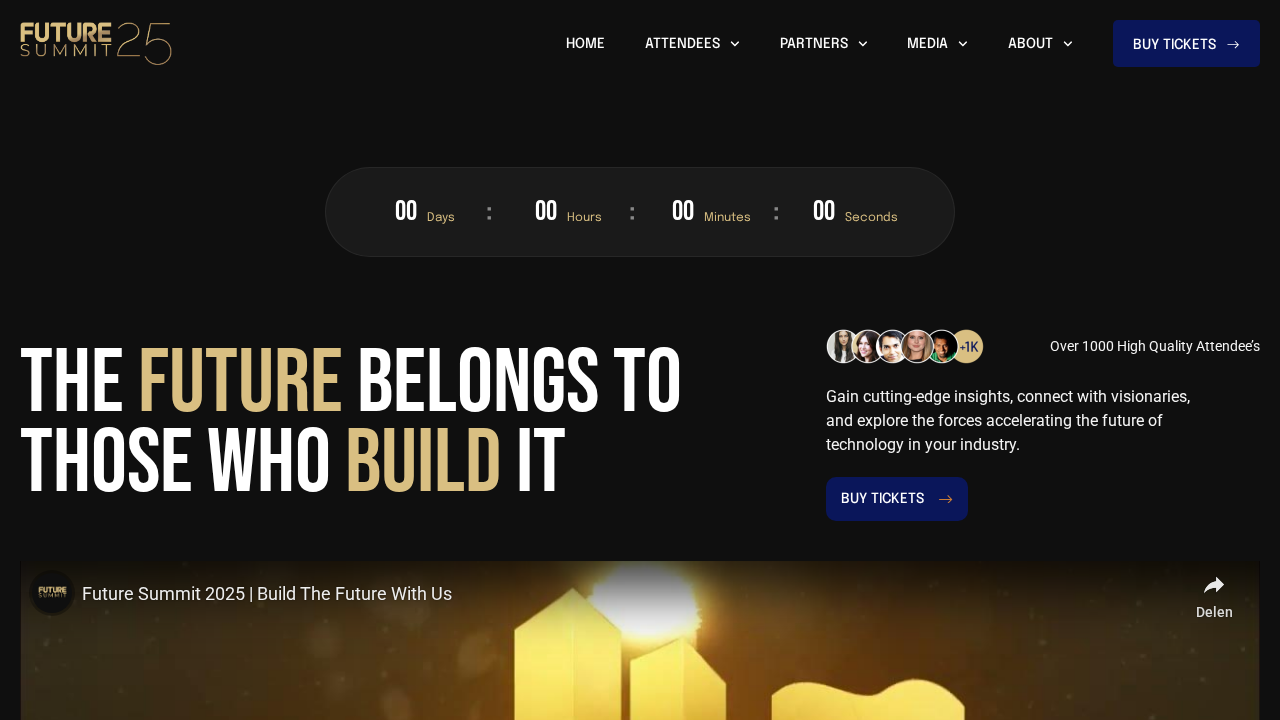Click the countdown Days counter
This screenshot has height=720, width=1280.
[x=425, y=212]
